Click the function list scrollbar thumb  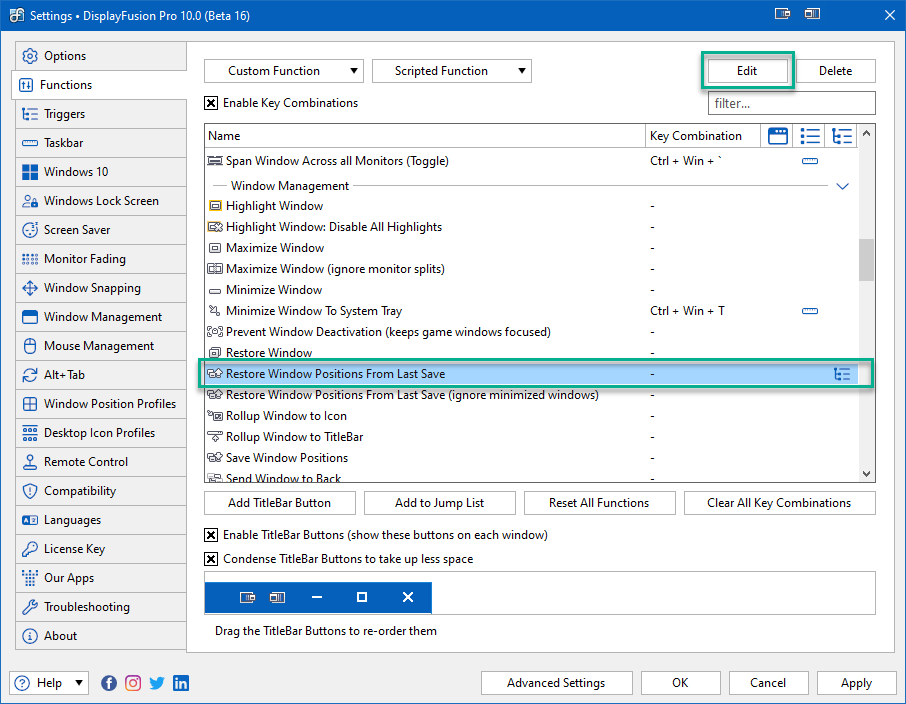pos(866,260)
